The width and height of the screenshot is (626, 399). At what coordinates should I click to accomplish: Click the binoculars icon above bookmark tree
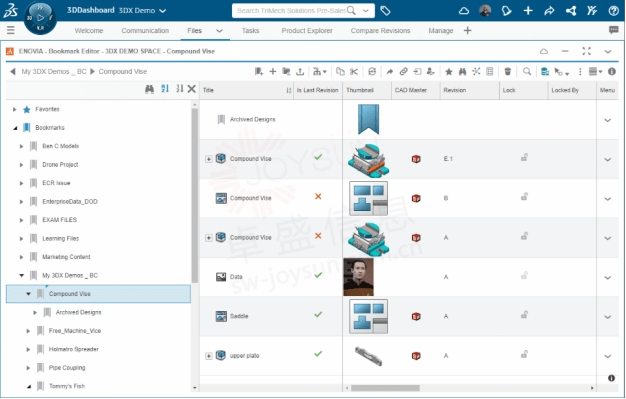pyautogui.click(x=150, y=89)
